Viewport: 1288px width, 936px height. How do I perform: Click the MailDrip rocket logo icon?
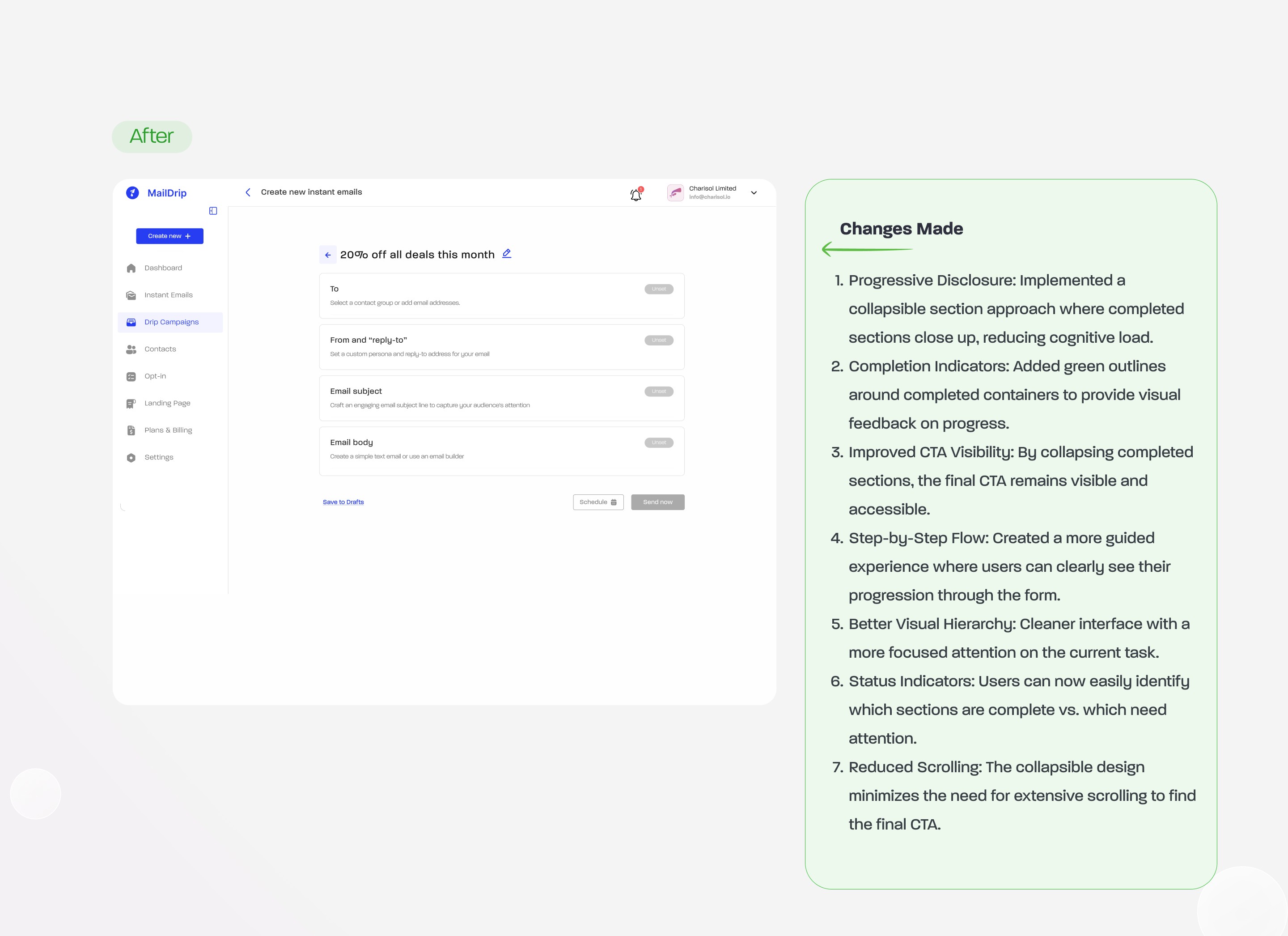(132, 193)
